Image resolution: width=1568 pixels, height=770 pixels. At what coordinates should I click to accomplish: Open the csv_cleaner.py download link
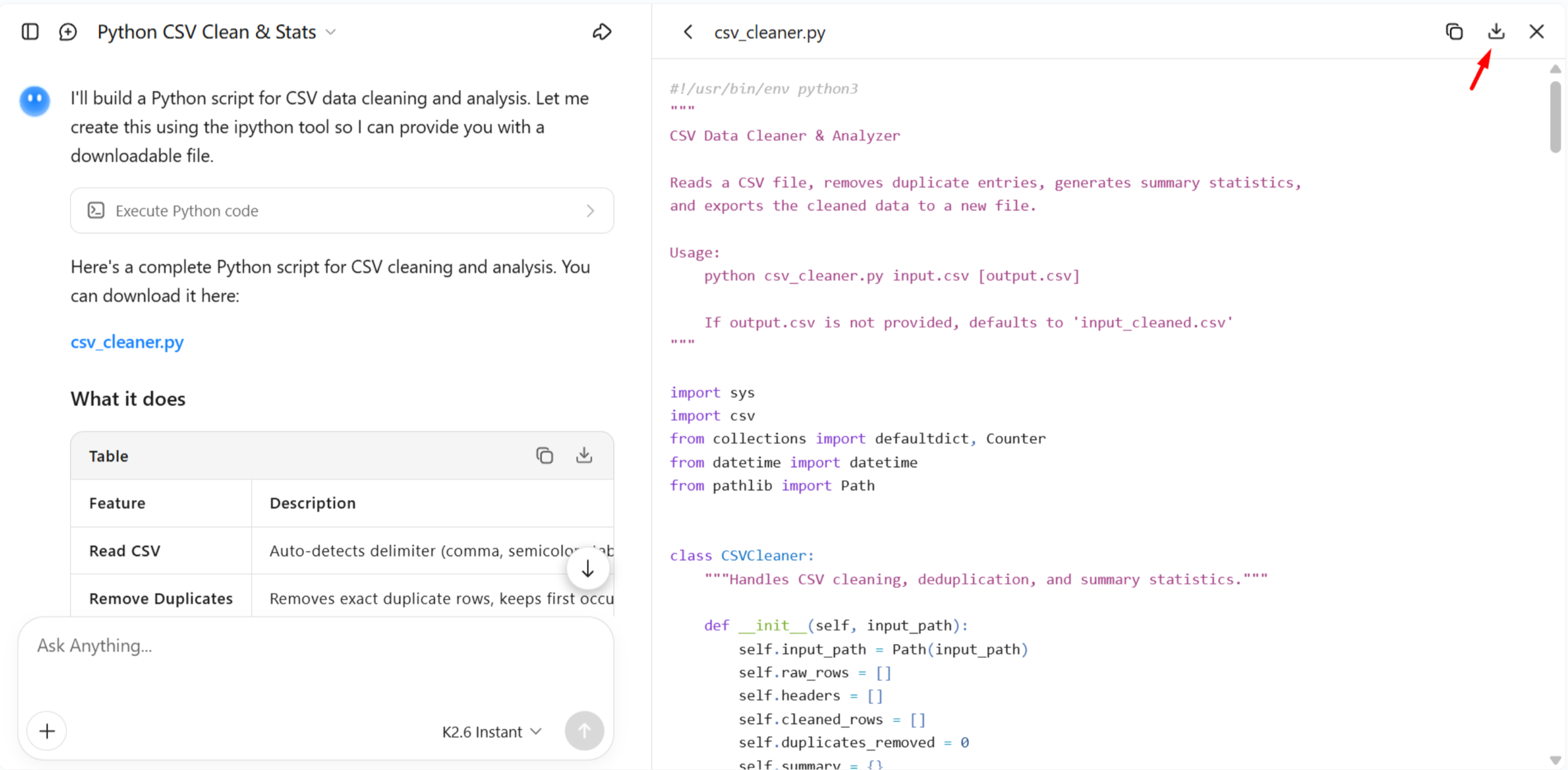point(127,342)
